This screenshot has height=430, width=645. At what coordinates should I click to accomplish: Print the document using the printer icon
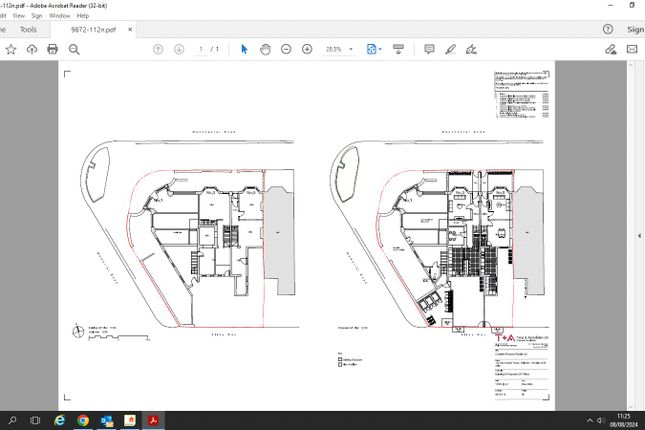[x=53, y=49]
